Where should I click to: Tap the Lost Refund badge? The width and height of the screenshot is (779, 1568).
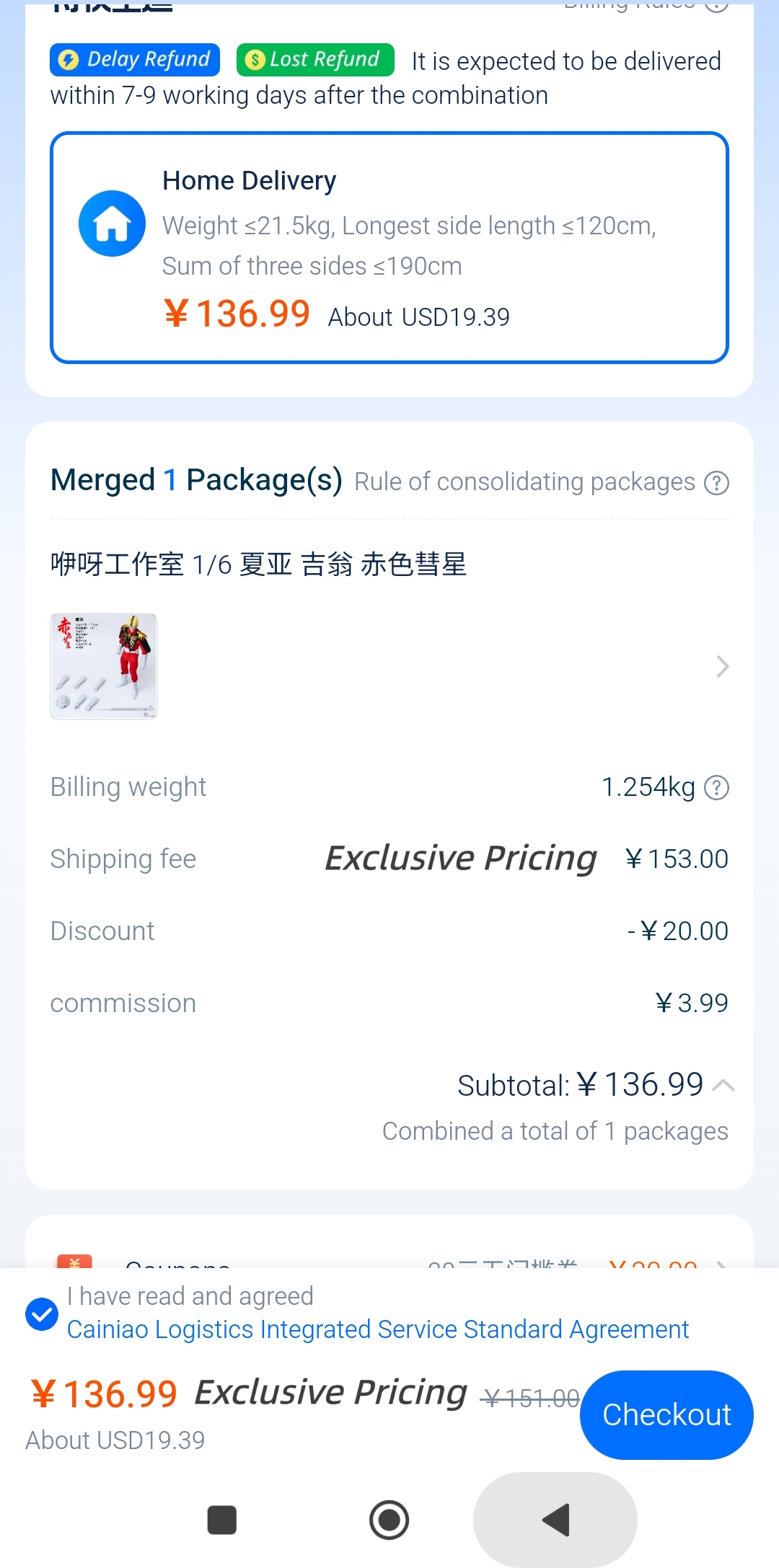tap(315, 60)
